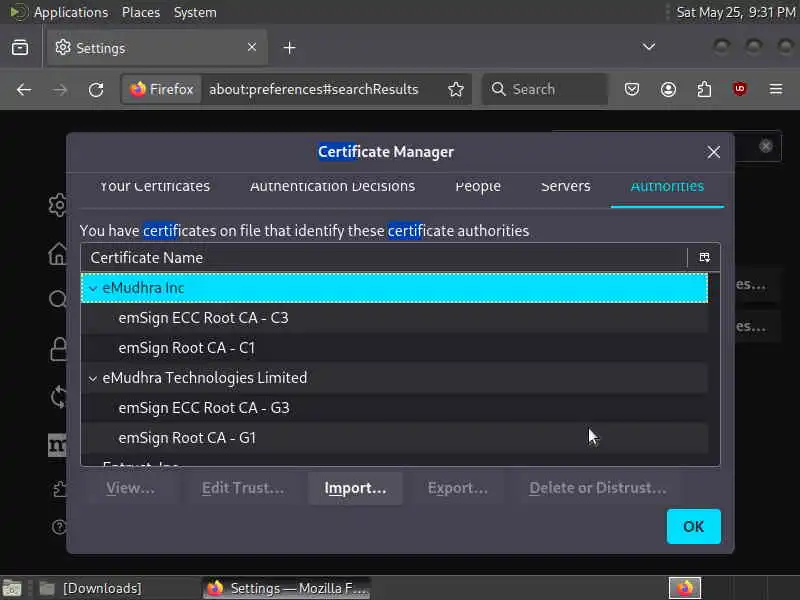Click the Firefox View icon in tab bar
The width and height of the screenshot is (800, 600).
pos(20,47)
